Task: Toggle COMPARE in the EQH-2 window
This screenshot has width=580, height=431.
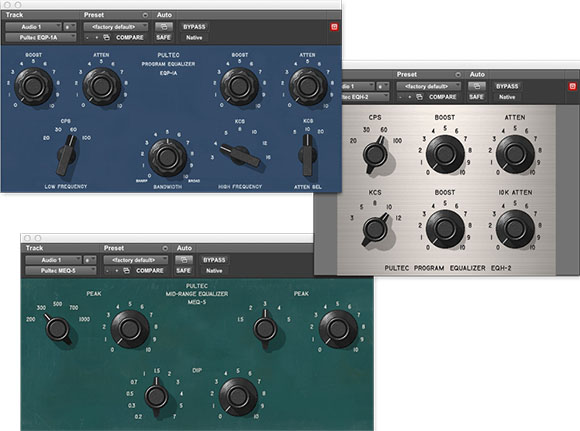Action: point(442,97)
